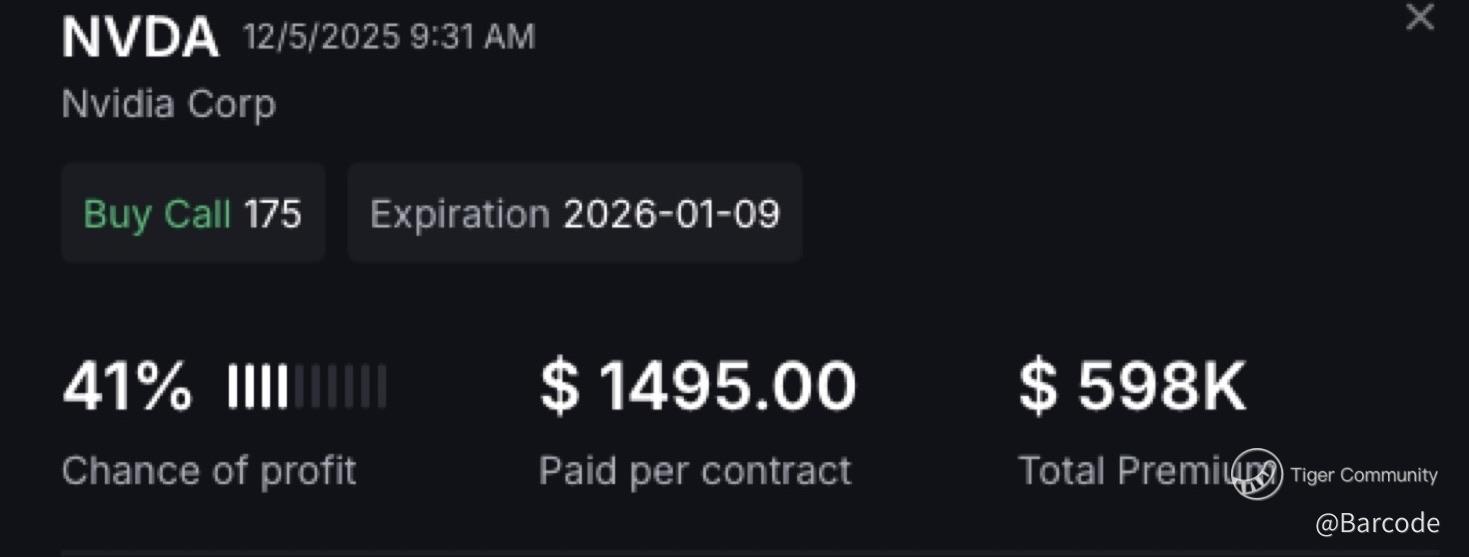Click the 12/5/2025 9:31 AM timestamp

[x=389, y=37]
